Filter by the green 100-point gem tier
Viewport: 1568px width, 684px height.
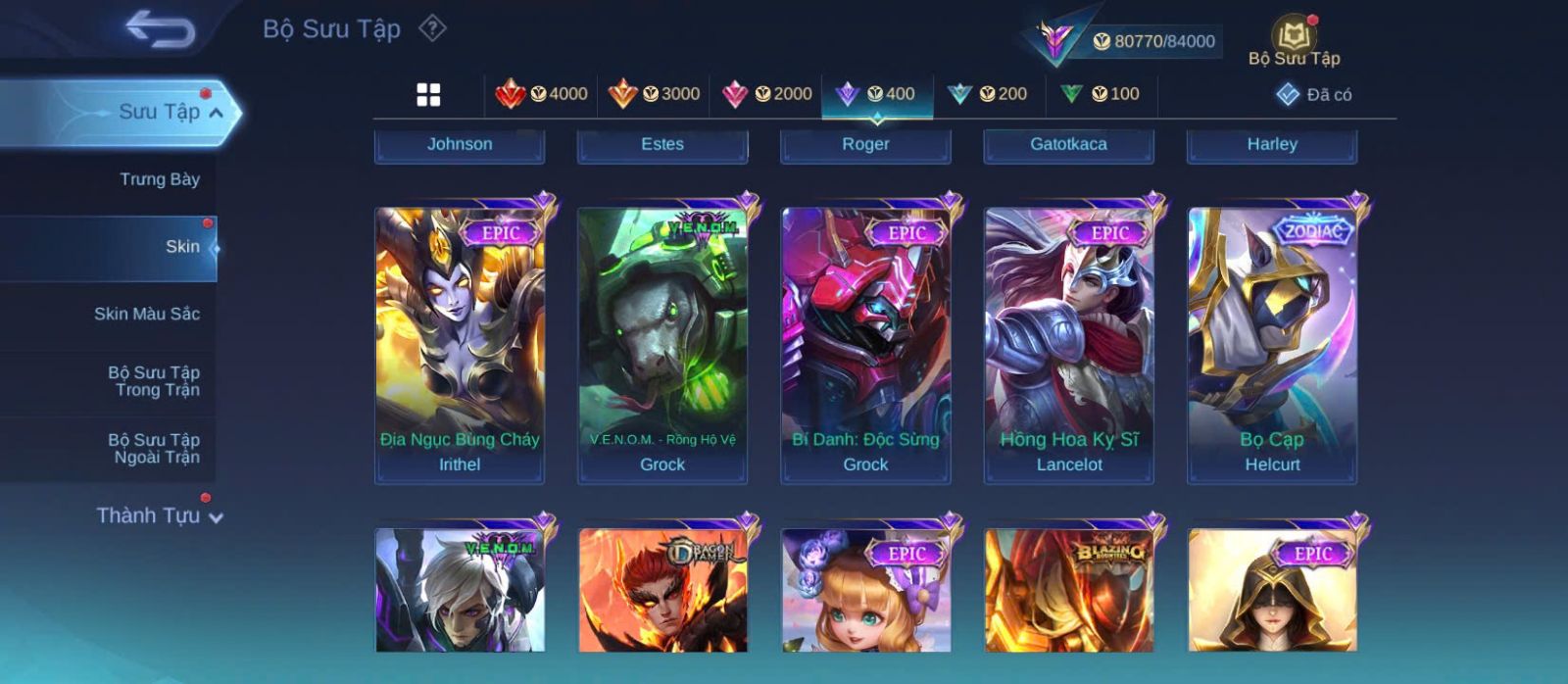1100,94
